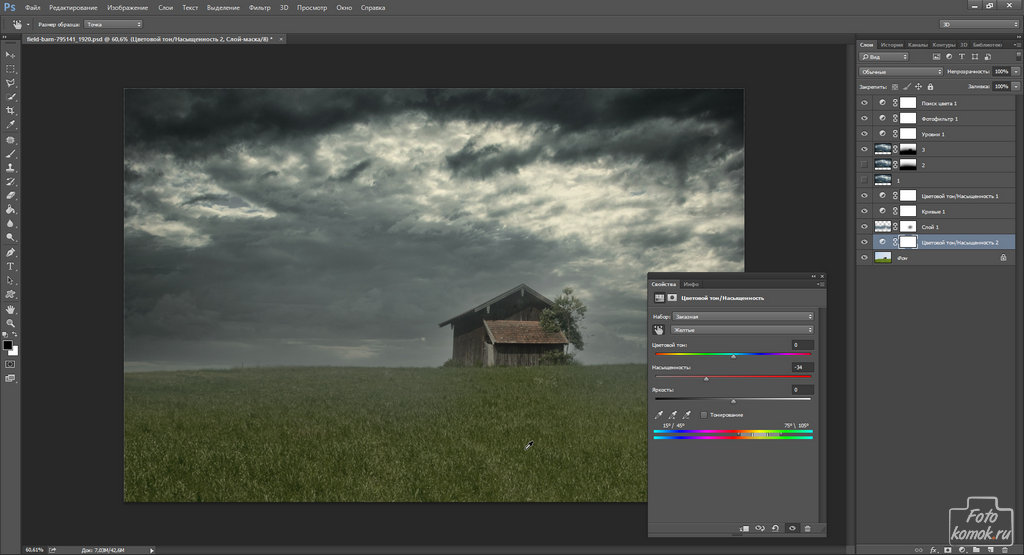Select the Dodge tool

[x=10, y=238]
